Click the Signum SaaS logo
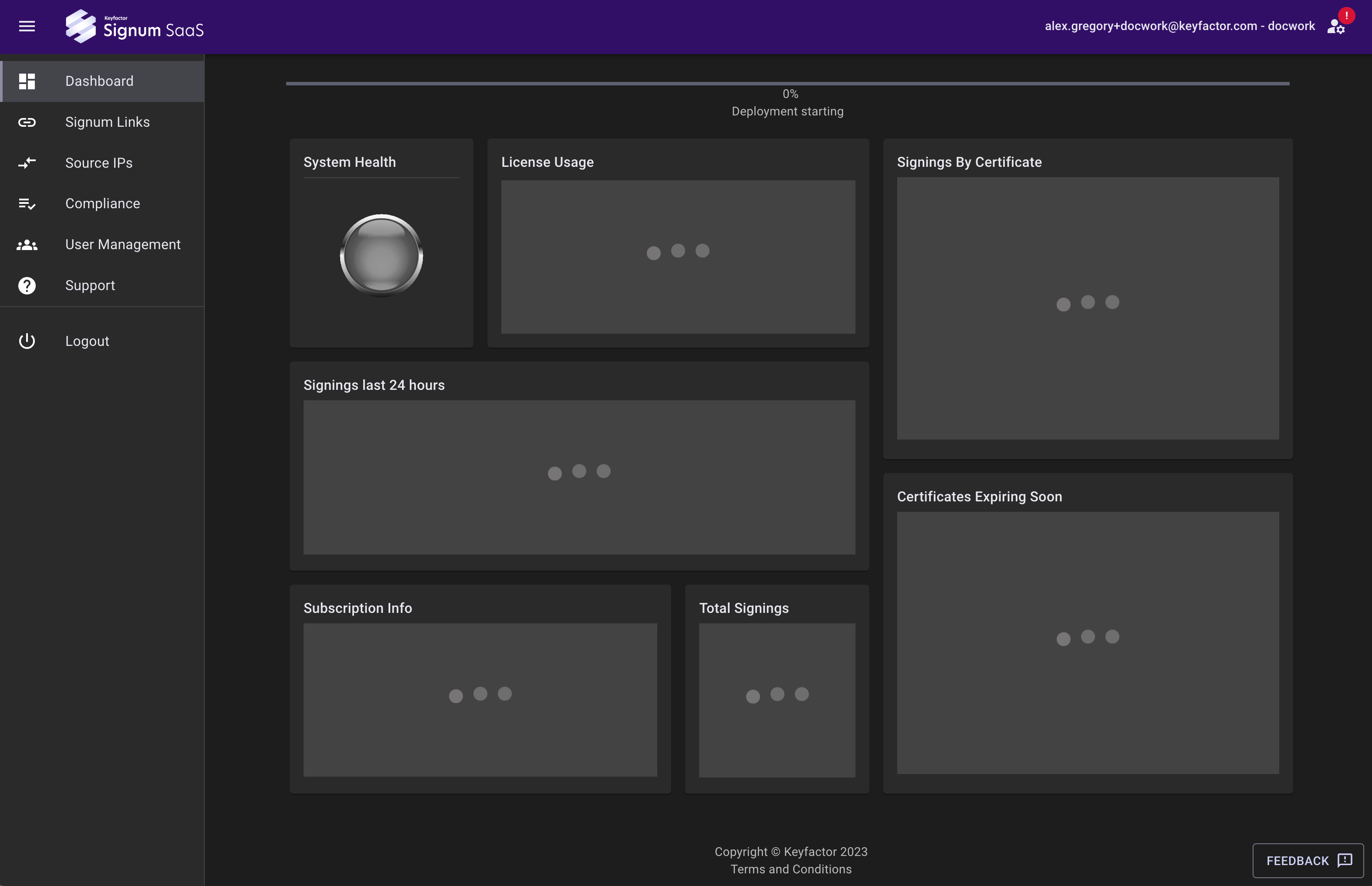Image resolution: width=1372 pixels, height=886 pixels. pyautogui.click(x=135, y=27)
